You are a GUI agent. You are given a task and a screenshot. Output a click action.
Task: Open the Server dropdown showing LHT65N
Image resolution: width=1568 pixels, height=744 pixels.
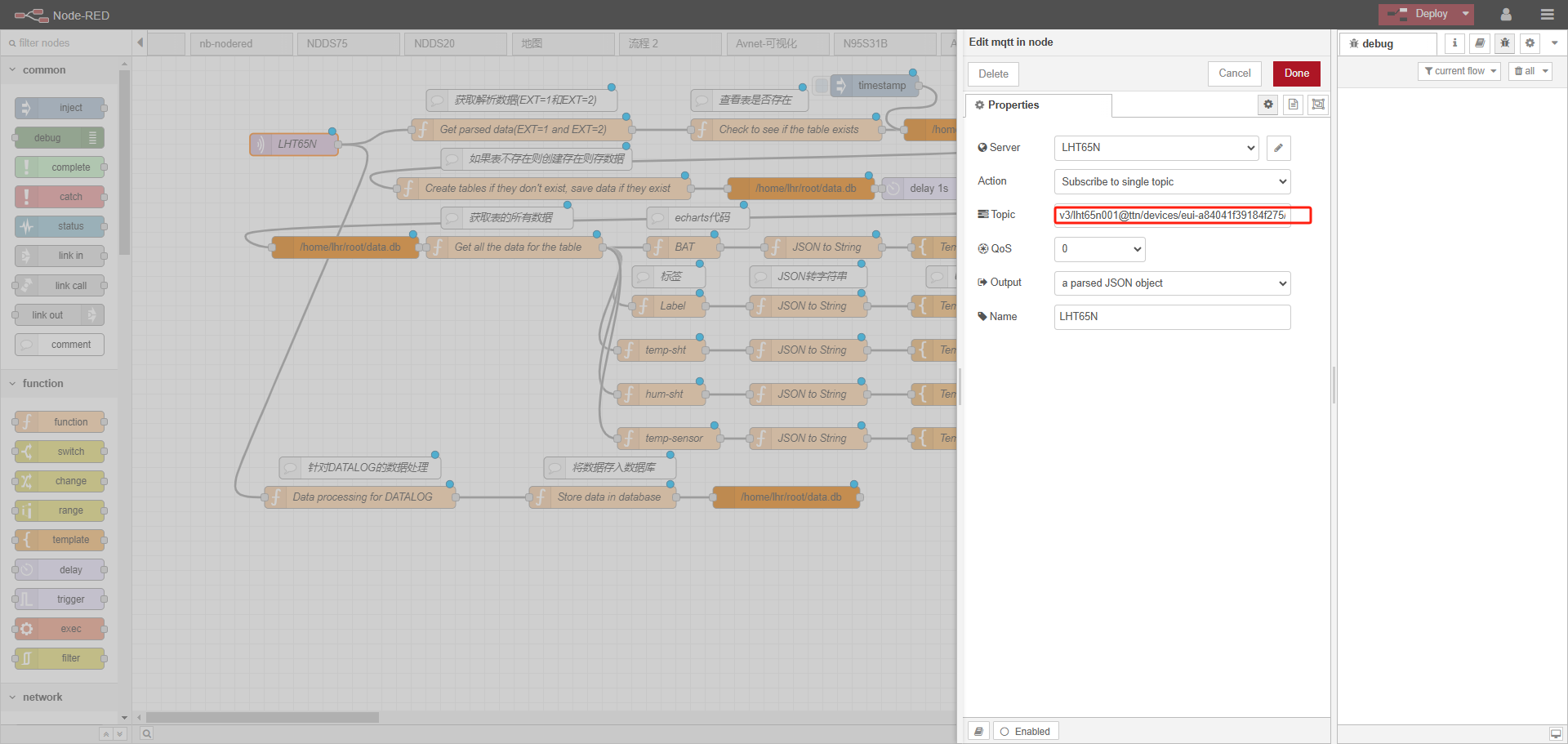[1156, 148]
